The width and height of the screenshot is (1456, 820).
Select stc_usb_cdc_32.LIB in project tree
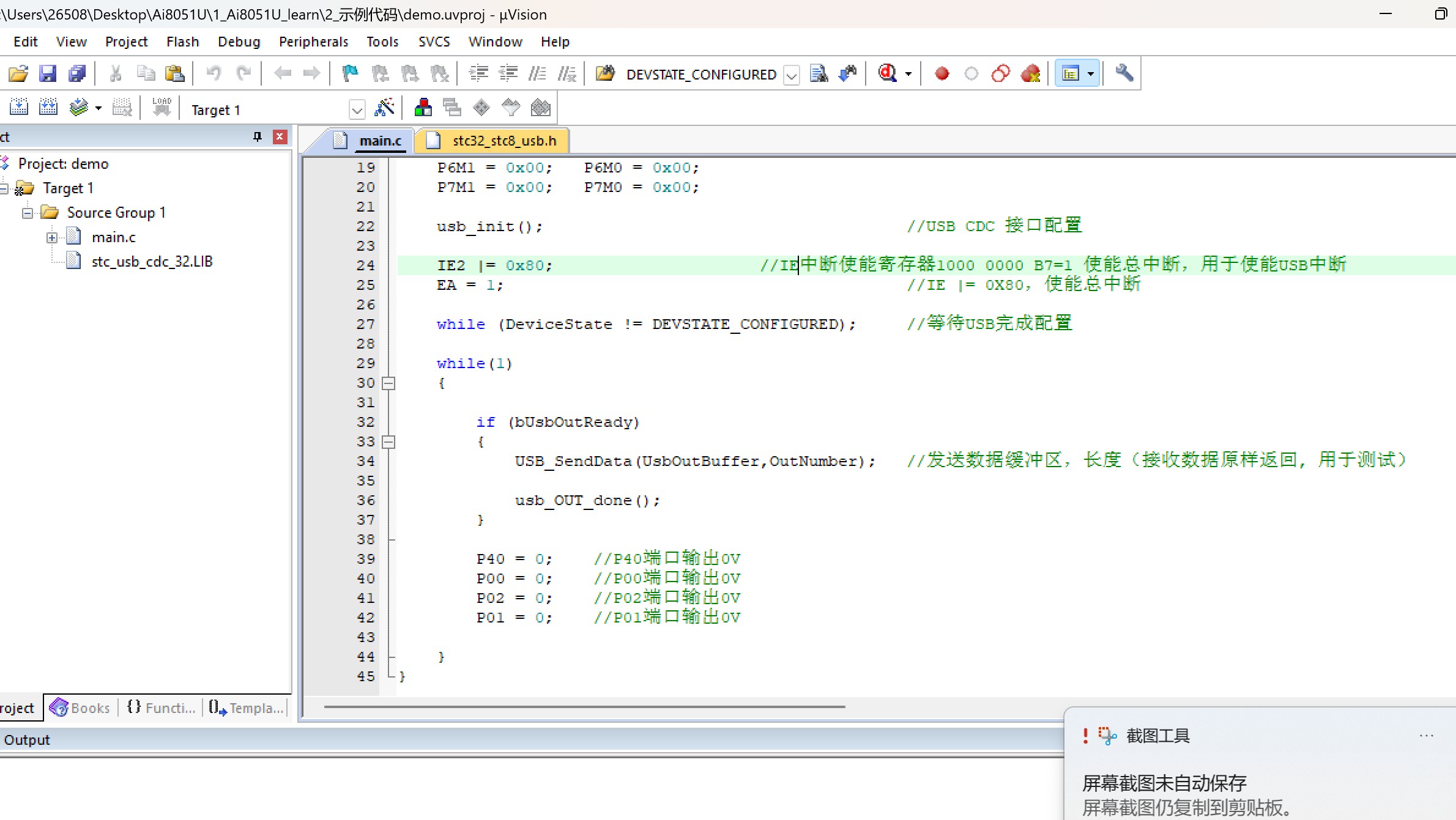pyautogui.click(x=152, y=262)
